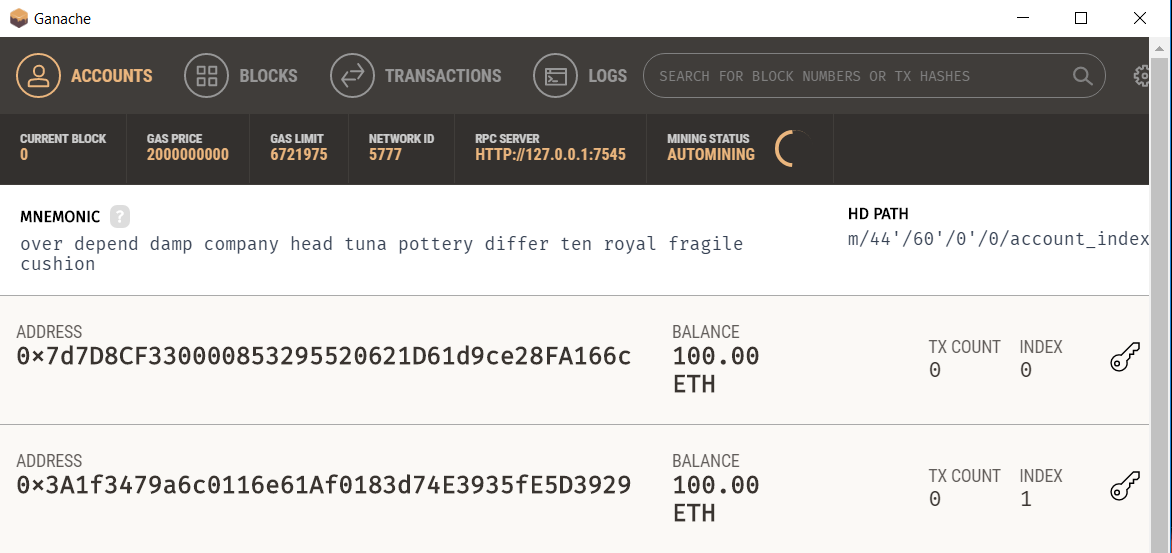Select the second account address 0x3A1f3479…
The image size is (1172, 553).
[324, 486]
